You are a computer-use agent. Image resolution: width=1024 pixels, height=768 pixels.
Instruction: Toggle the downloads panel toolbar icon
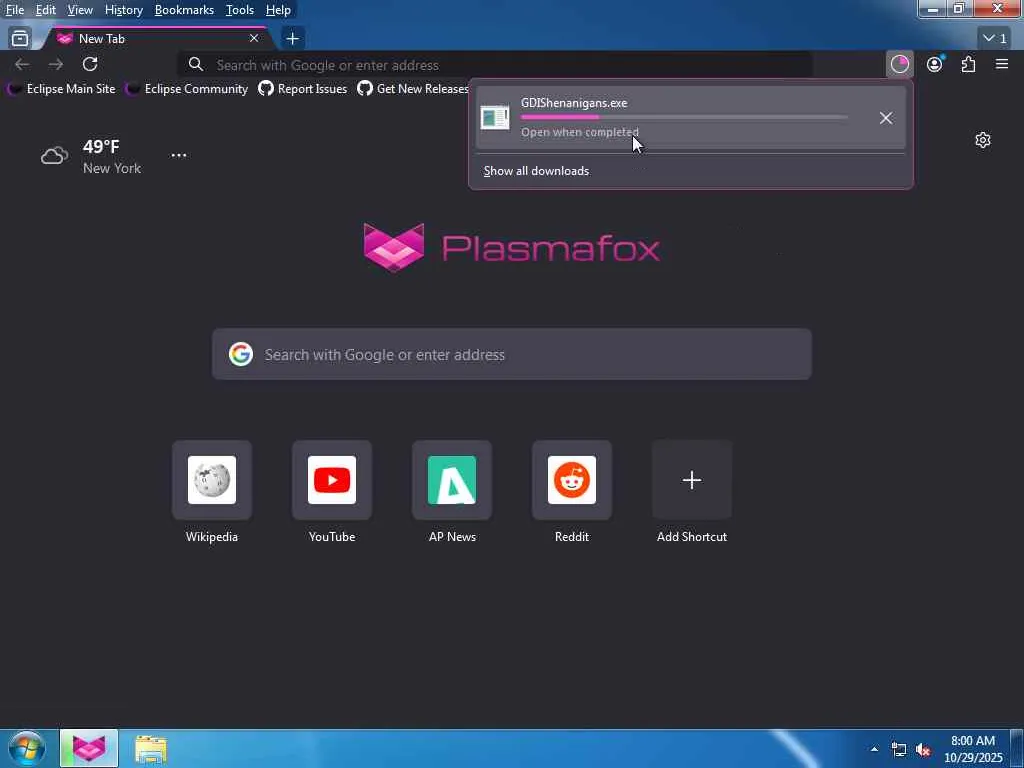900,64
